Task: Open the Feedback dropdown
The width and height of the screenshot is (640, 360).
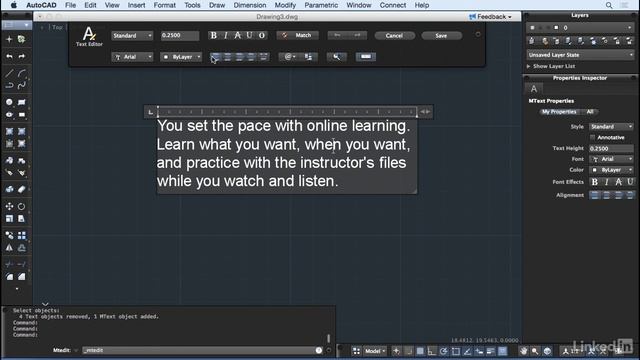Action: tap(490, 17)
